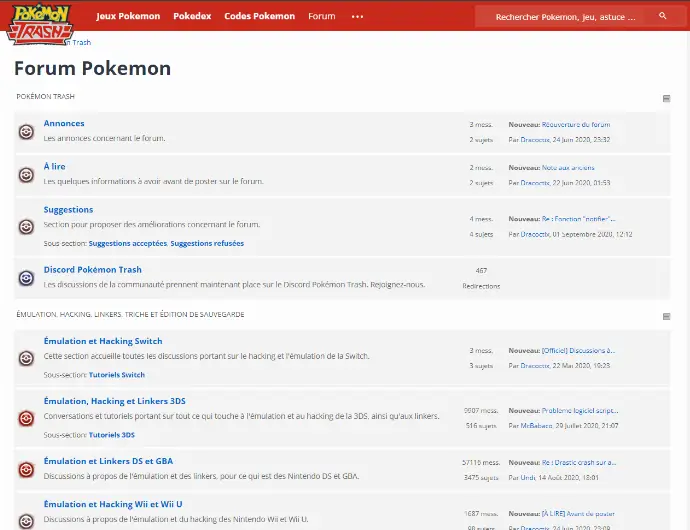Open Suggestions refusées sub-section
The image size is (690, 530).
(207, 243)
